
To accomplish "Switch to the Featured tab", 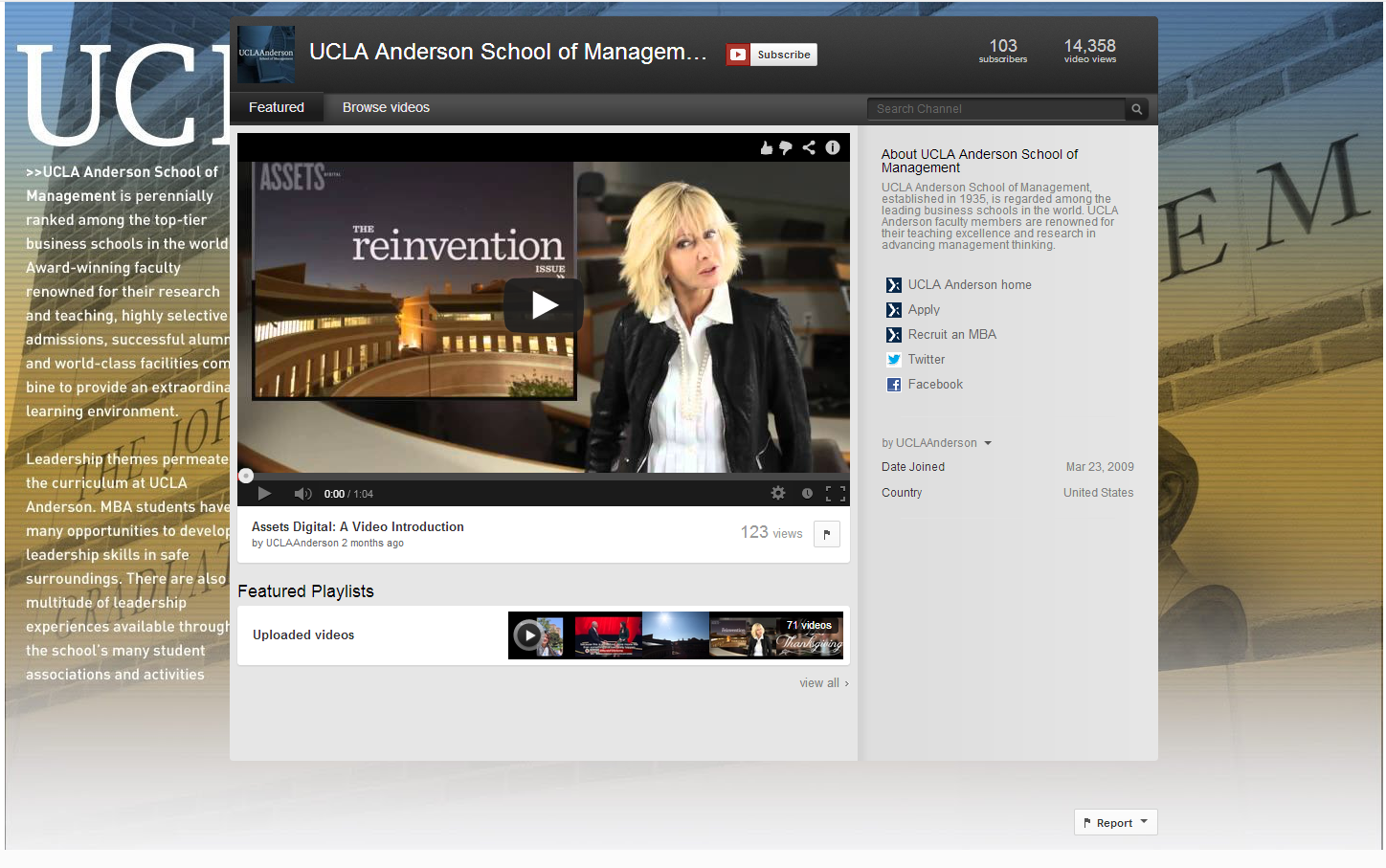I will (277, 108).
